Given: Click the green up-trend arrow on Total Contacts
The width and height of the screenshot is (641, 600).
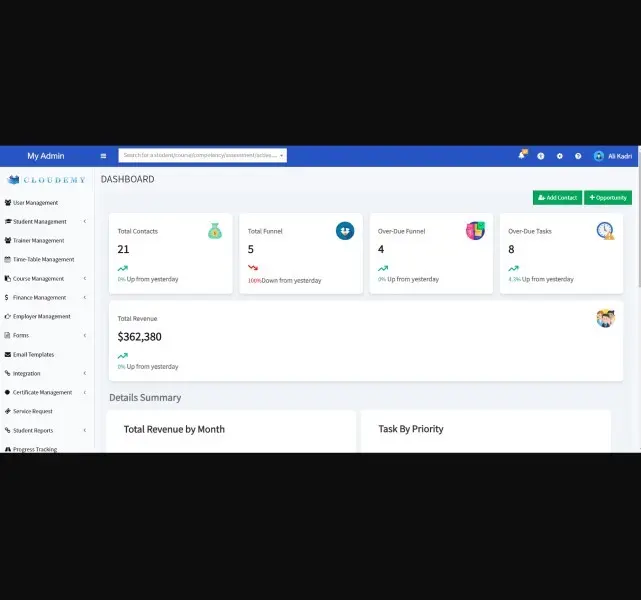Looking at the screenshot, I should 123,269.
